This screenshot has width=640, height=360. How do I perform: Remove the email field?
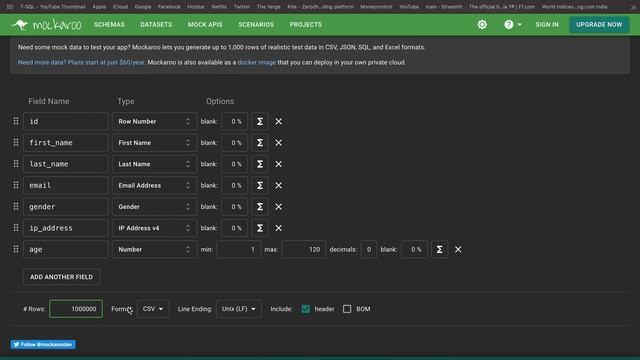click(x=278, y=185)
